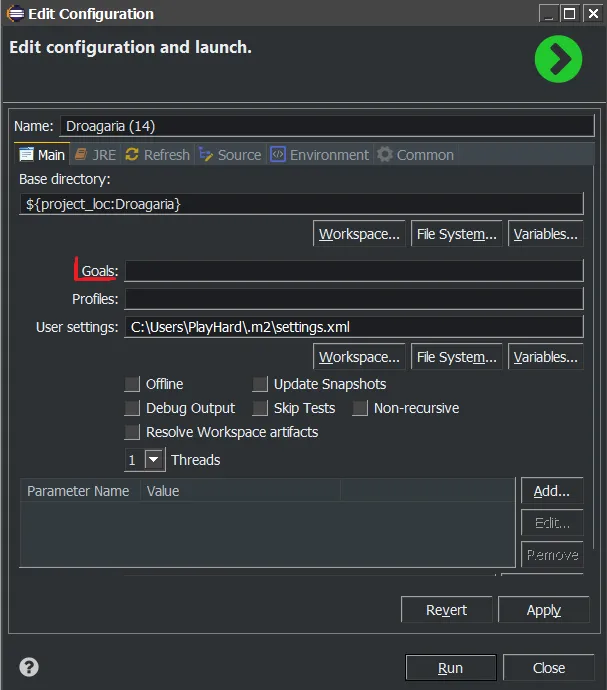The width and height of the screenshot is (607, 690).
Task: Tick the Update Snapshots checkbox
Action: pos(260,384)
